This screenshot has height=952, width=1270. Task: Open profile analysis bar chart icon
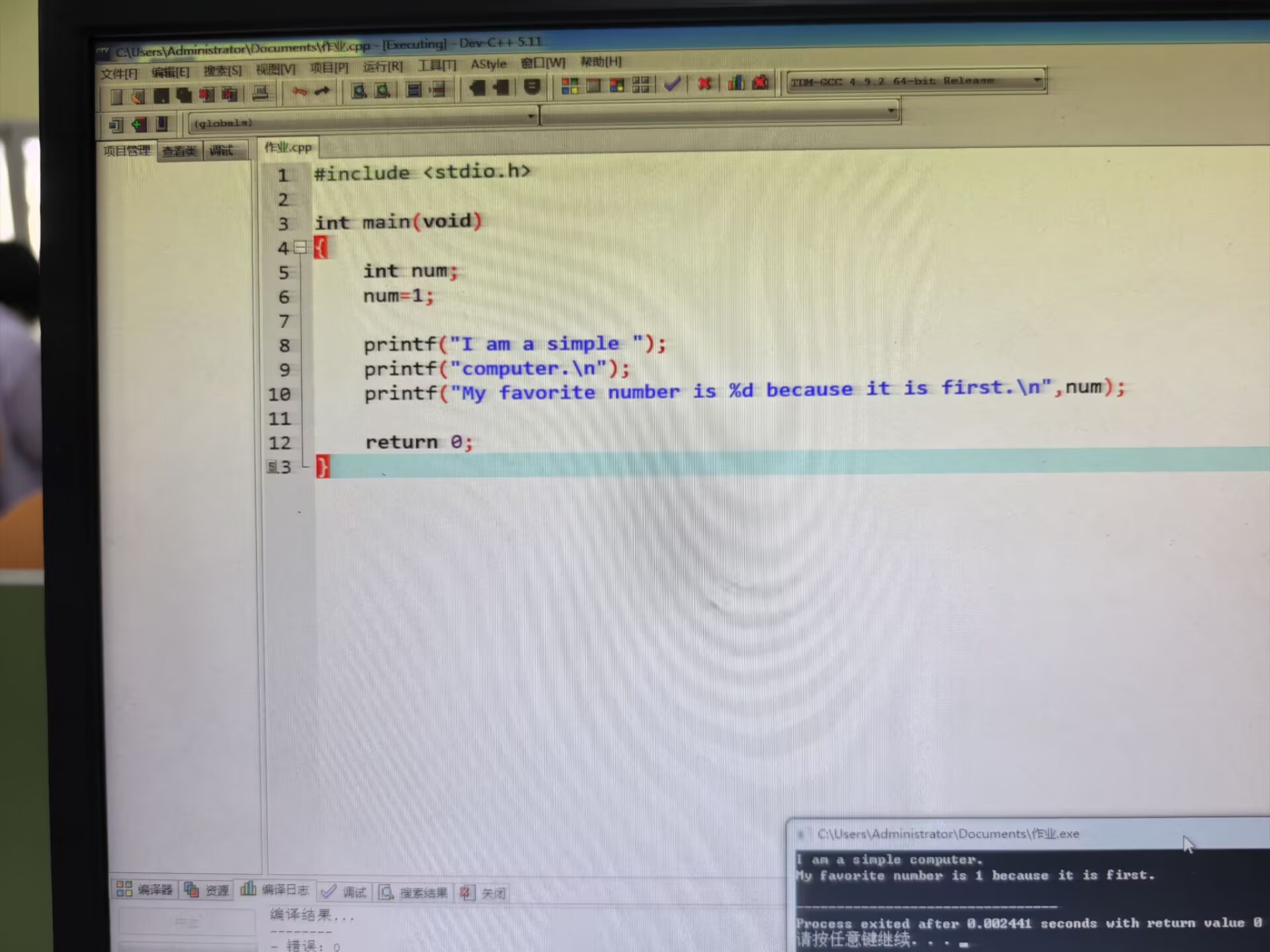tap(736, 83)
